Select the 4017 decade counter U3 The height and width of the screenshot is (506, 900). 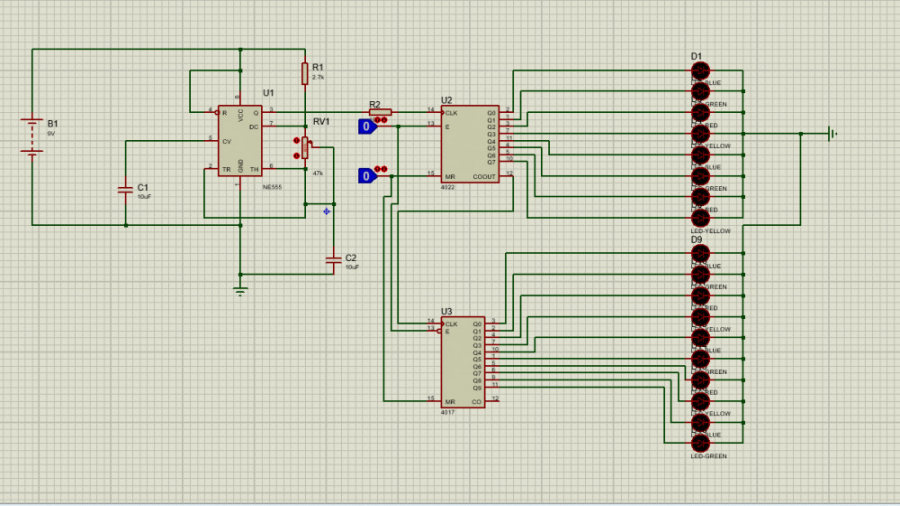click(x=463, y=360)
